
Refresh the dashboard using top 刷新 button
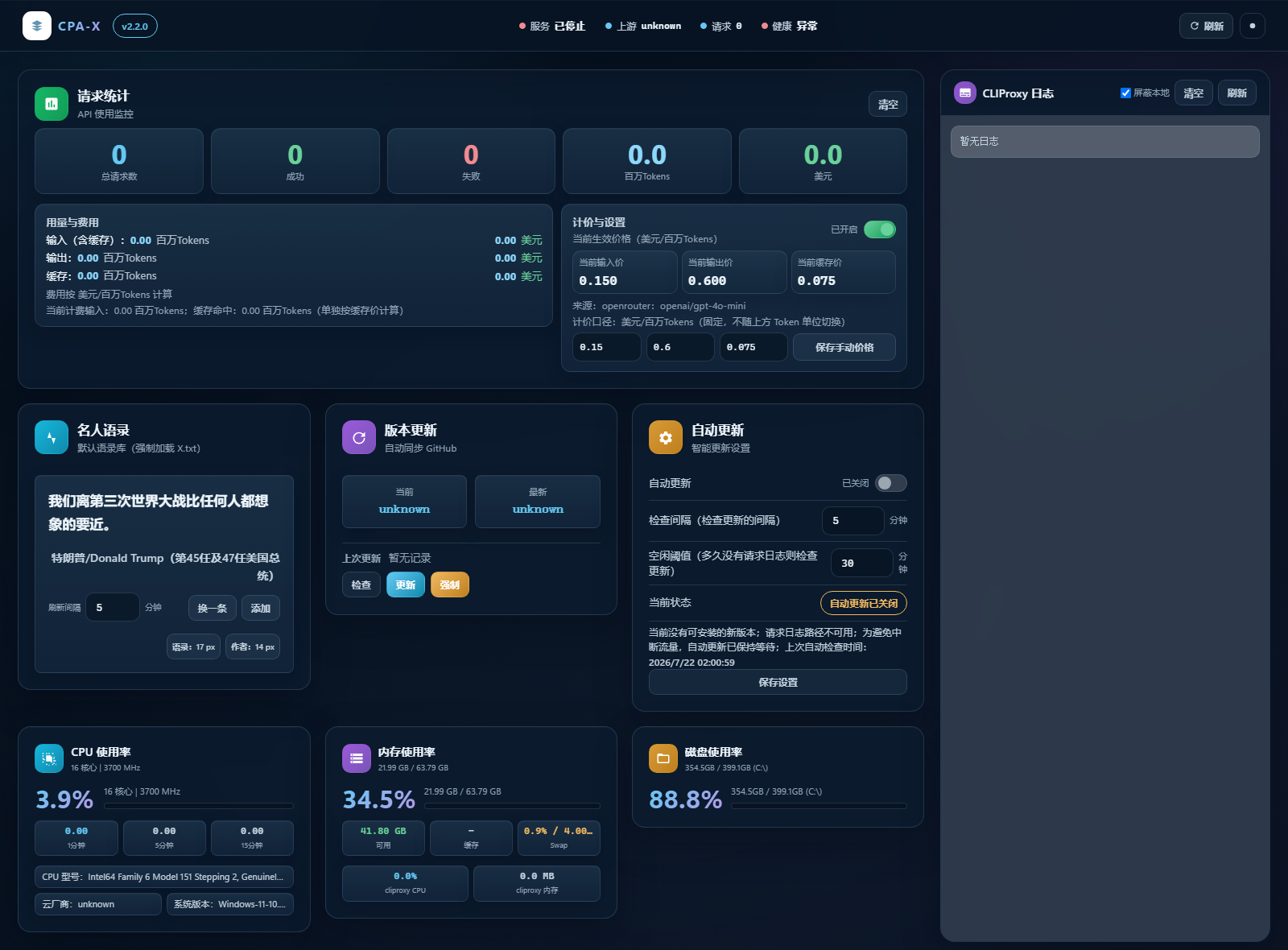point(1206,26)
